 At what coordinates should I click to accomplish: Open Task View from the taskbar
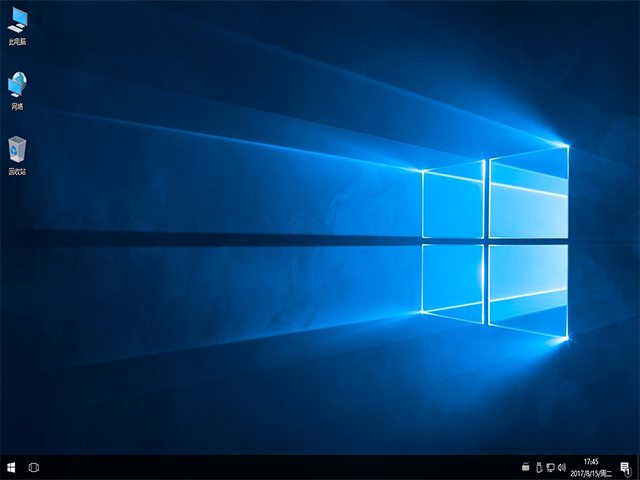click(x=34, y=467)
